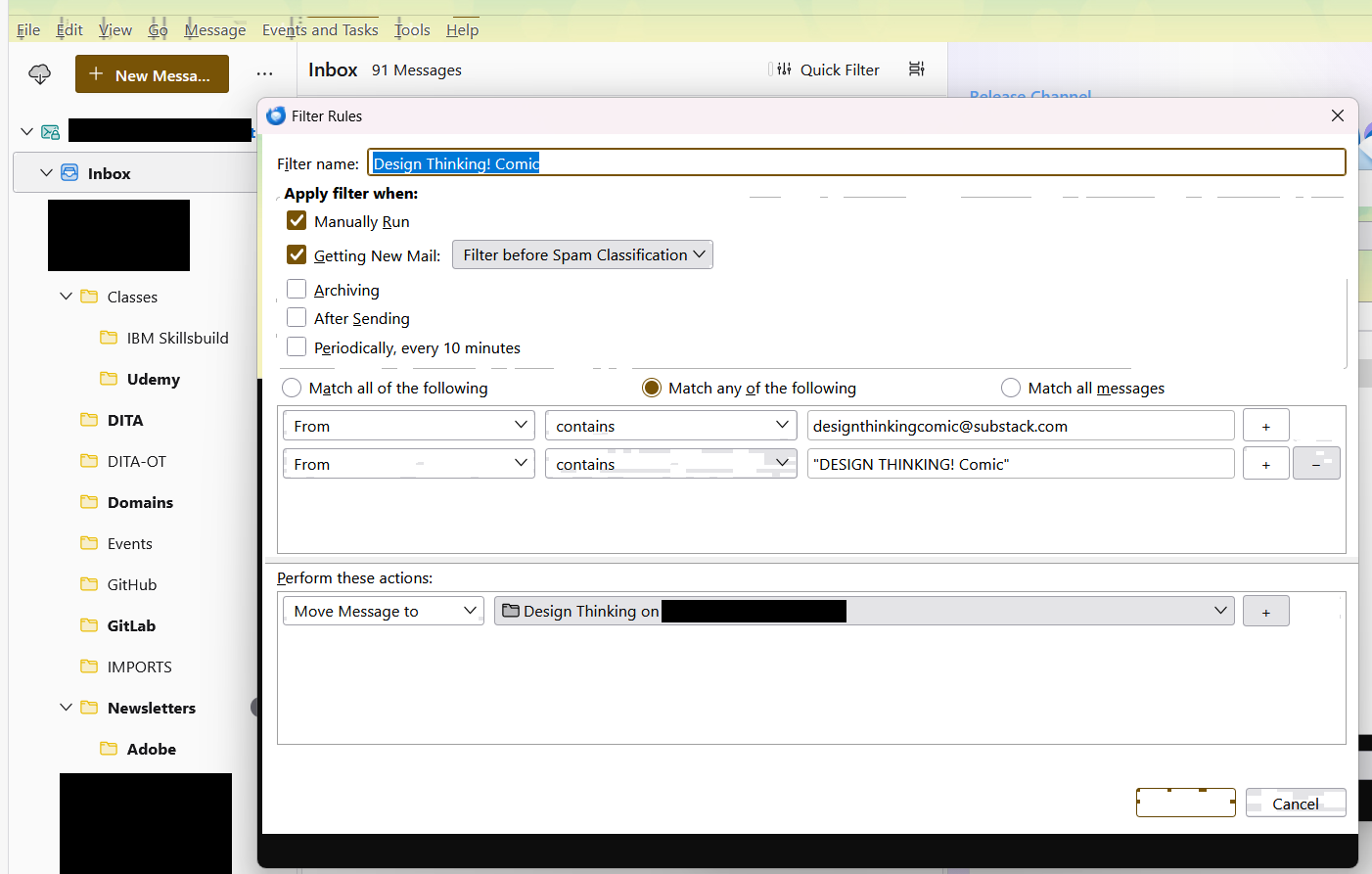The image size is (1372, 874).
Task: Toggle the Getting New Mail checkbox
Action: (x=297, y=254)
